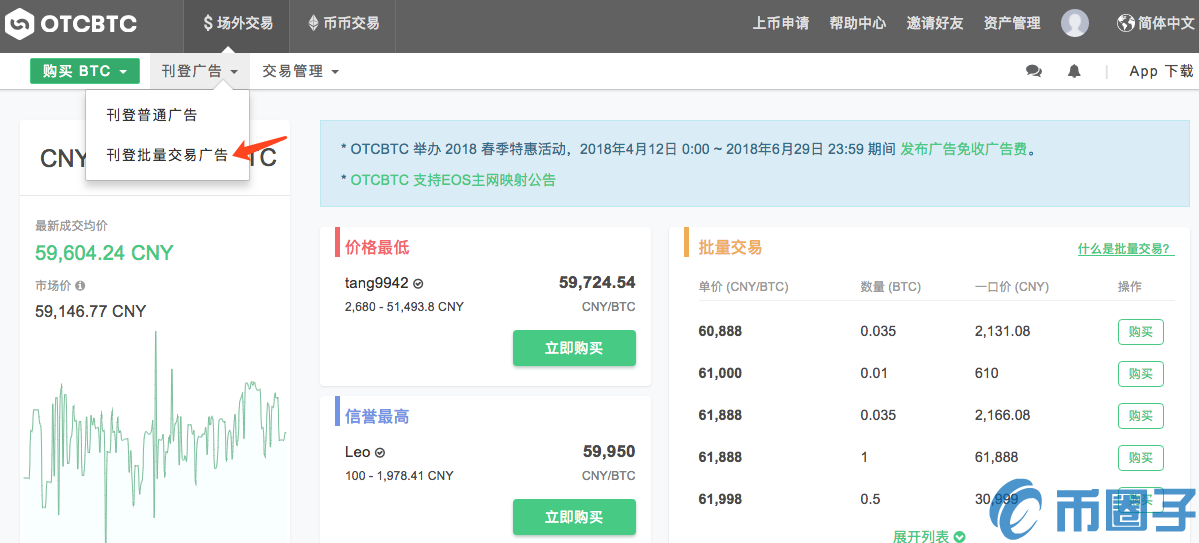Switch to the 币币交易 tab

tap(343, 23)
